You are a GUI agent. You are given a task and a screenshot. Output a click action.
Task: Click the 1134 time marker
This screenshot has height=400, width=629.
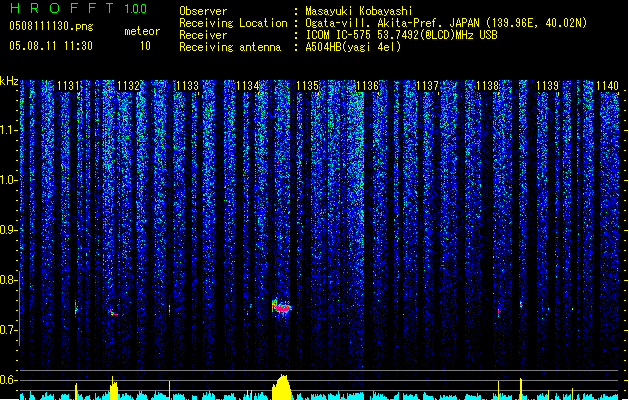tap(248, 85)
